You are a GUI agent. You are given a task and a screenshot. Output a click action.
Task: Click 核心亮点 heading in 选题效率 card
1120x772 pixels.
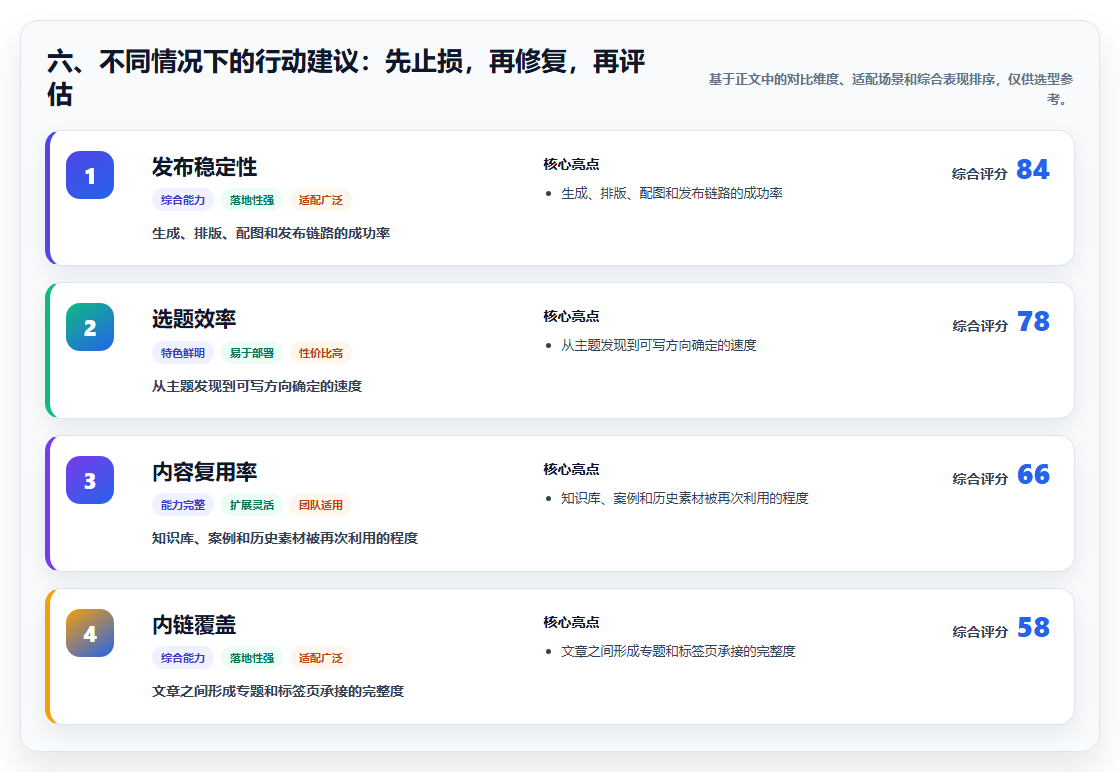pos(571,316)
